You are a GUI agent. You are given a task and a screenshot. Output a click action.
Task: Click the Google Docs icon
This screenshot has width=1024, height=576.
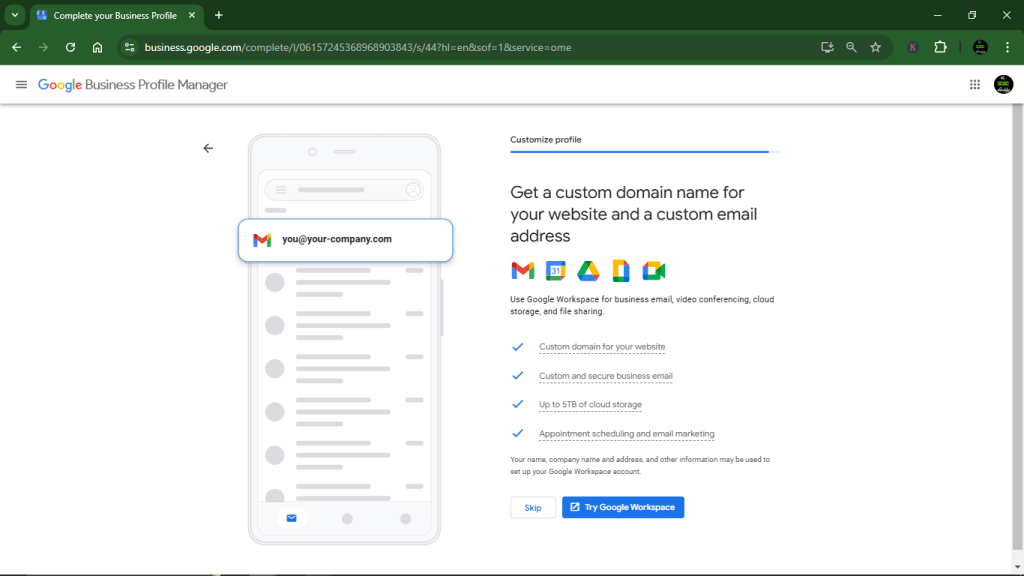click(x=620, y=270)
